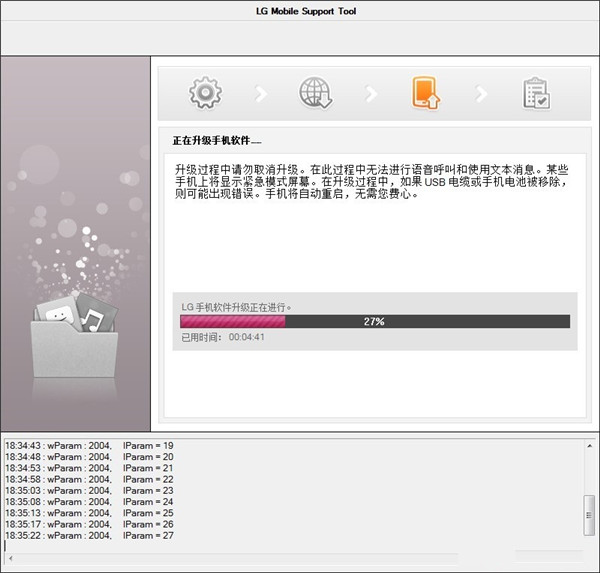Screen dimensions: 600x573
Task: Click the globe download step icon
Action: coord(315,93)
